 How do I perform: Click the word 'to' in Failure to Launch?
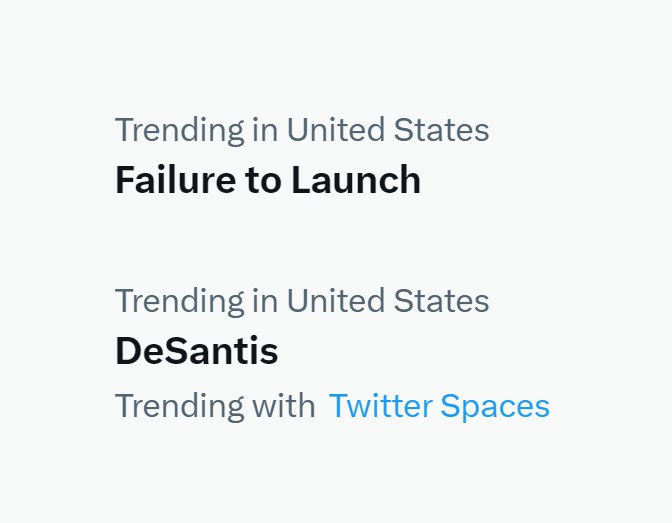click(263, 181)
